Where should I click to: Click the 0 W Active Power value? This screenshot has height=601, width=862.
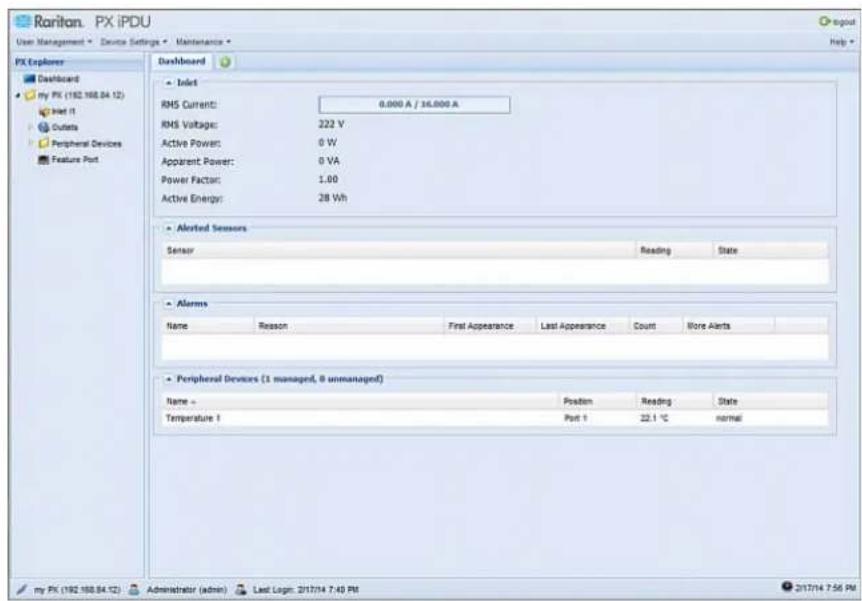(327, 142)
